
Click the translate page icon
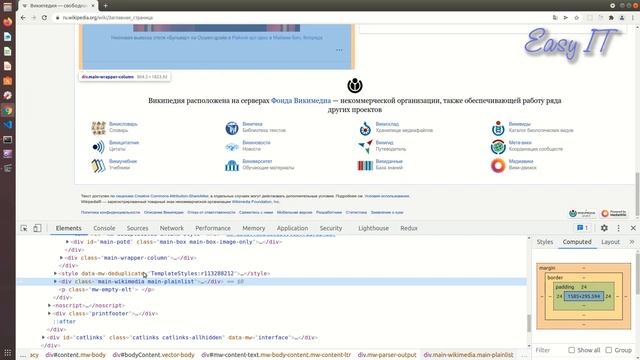(555, 18)
